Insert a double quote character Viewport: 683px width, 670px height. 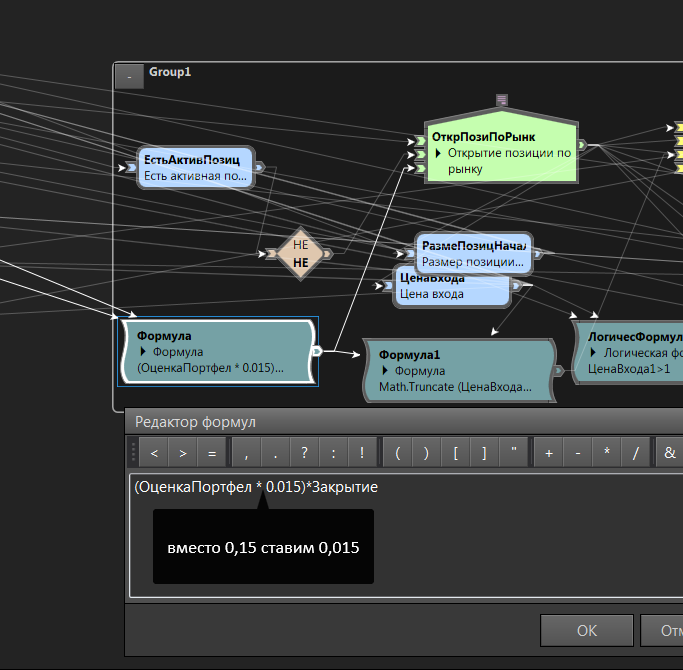[x=513, y=453]
